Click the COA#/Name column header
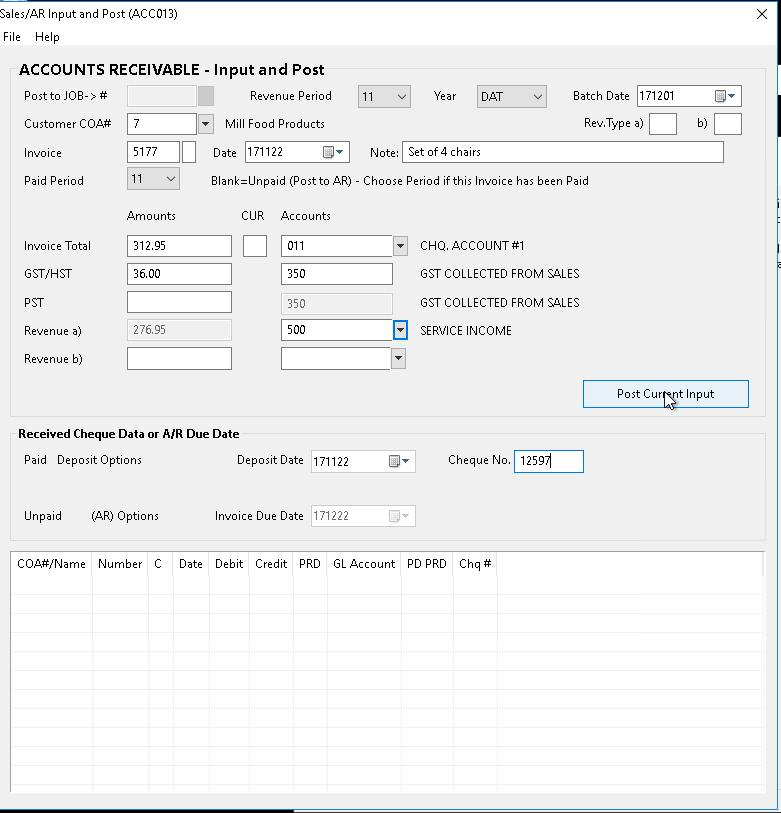Screen dimensions: 781x813 [51, 564]
